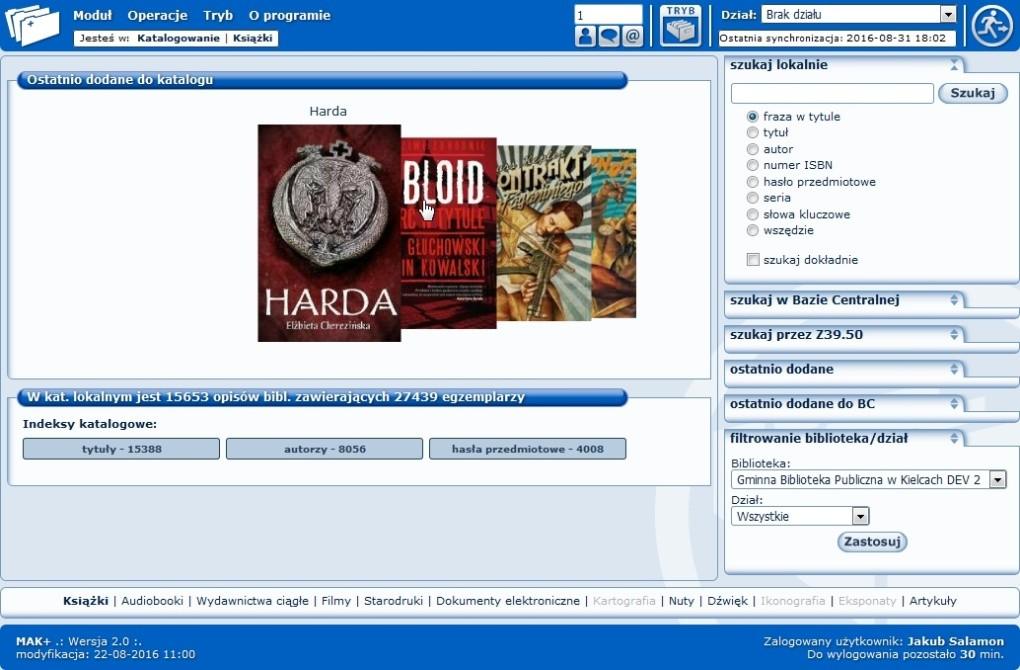Collapse the szukaj lokalnie panel
Screen dimensions: 1020x670
[954, 64]
